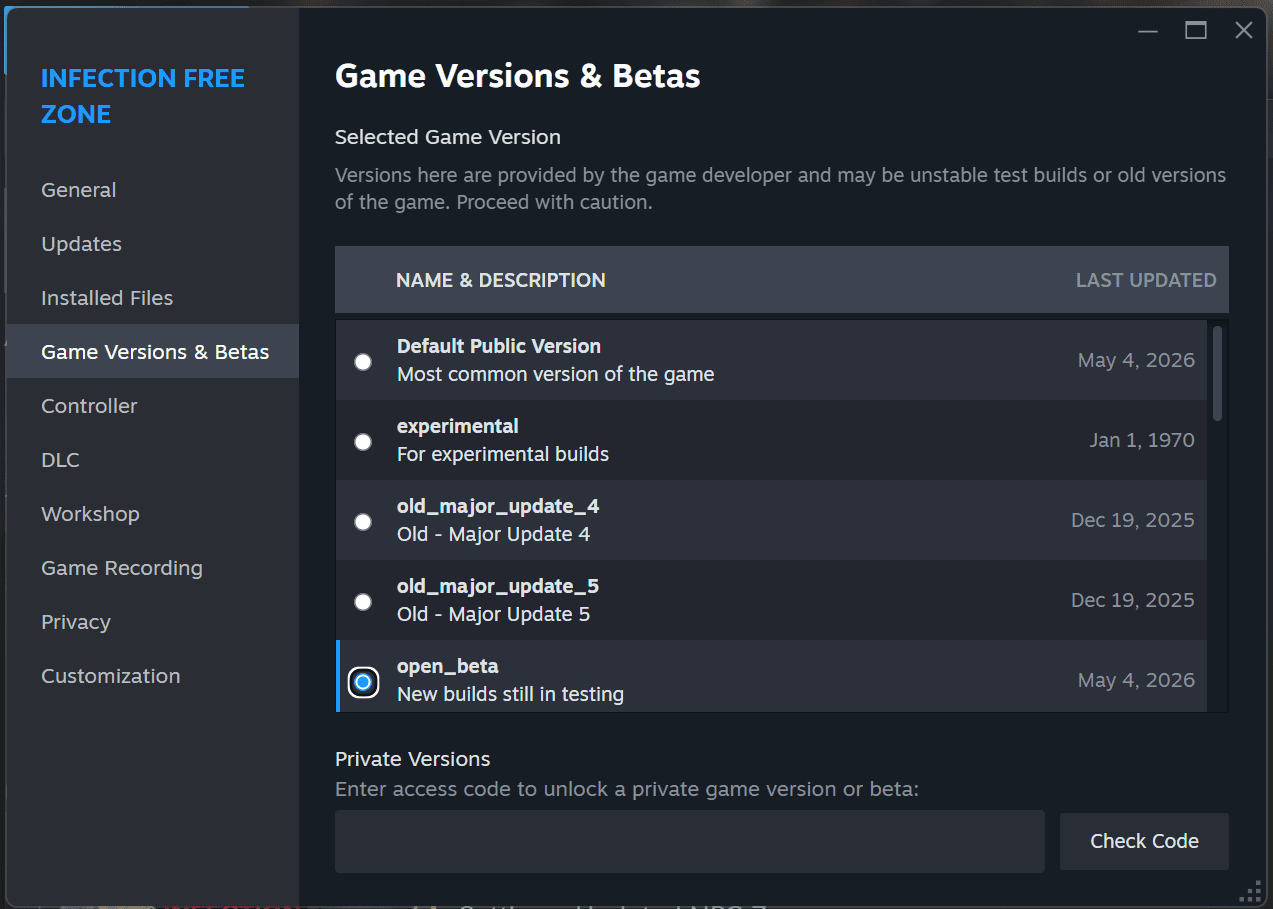The image size is (1273, 909).
Task: Click the NAME & DESCRIPTION column header
Action: pyautogui.click(x=500, y=281)
